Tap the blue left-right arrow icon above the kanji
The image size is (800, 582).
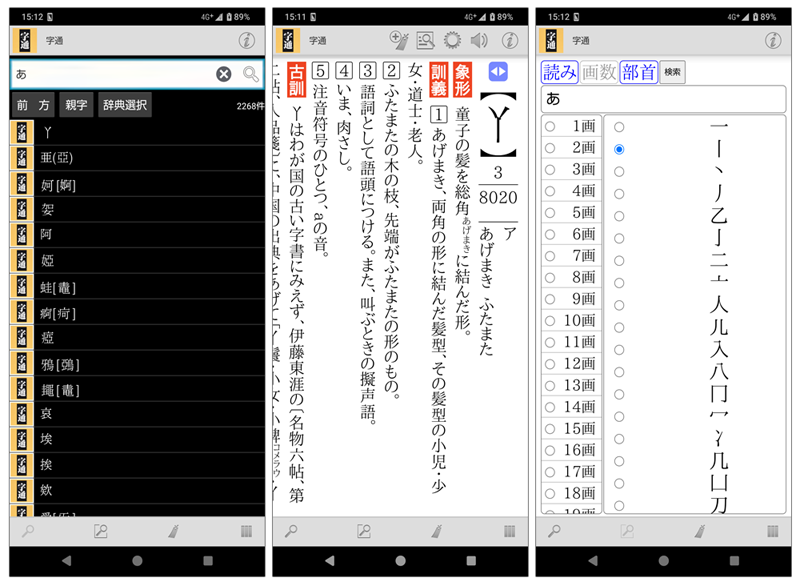[498, 72]
